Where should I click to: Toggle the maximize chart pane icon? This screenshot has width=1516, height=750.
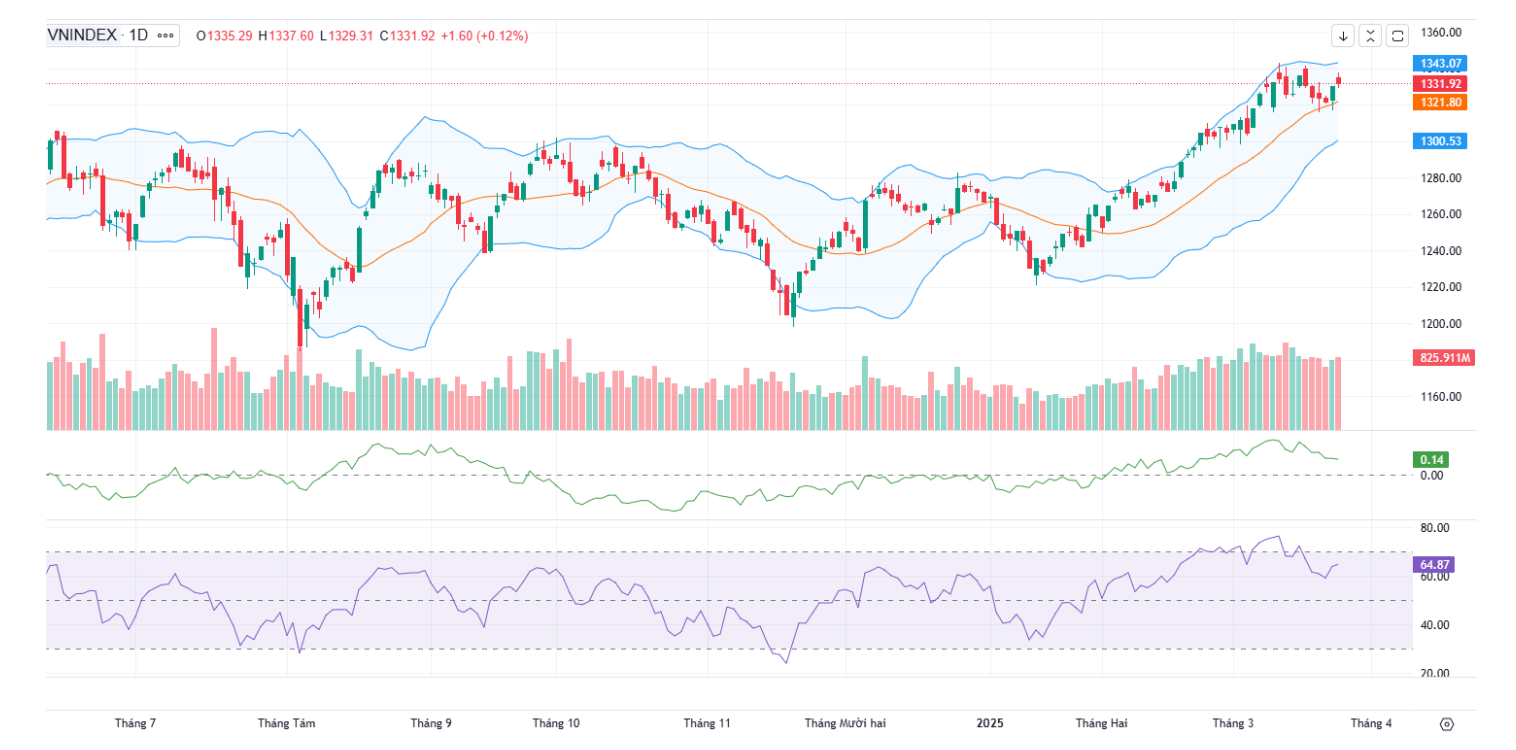click(x=1398, y=36)
